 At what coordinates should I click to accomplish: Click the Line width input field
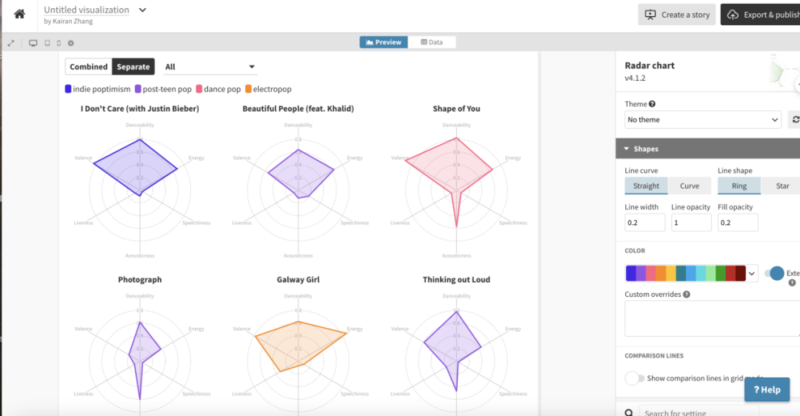coord(644,223)
